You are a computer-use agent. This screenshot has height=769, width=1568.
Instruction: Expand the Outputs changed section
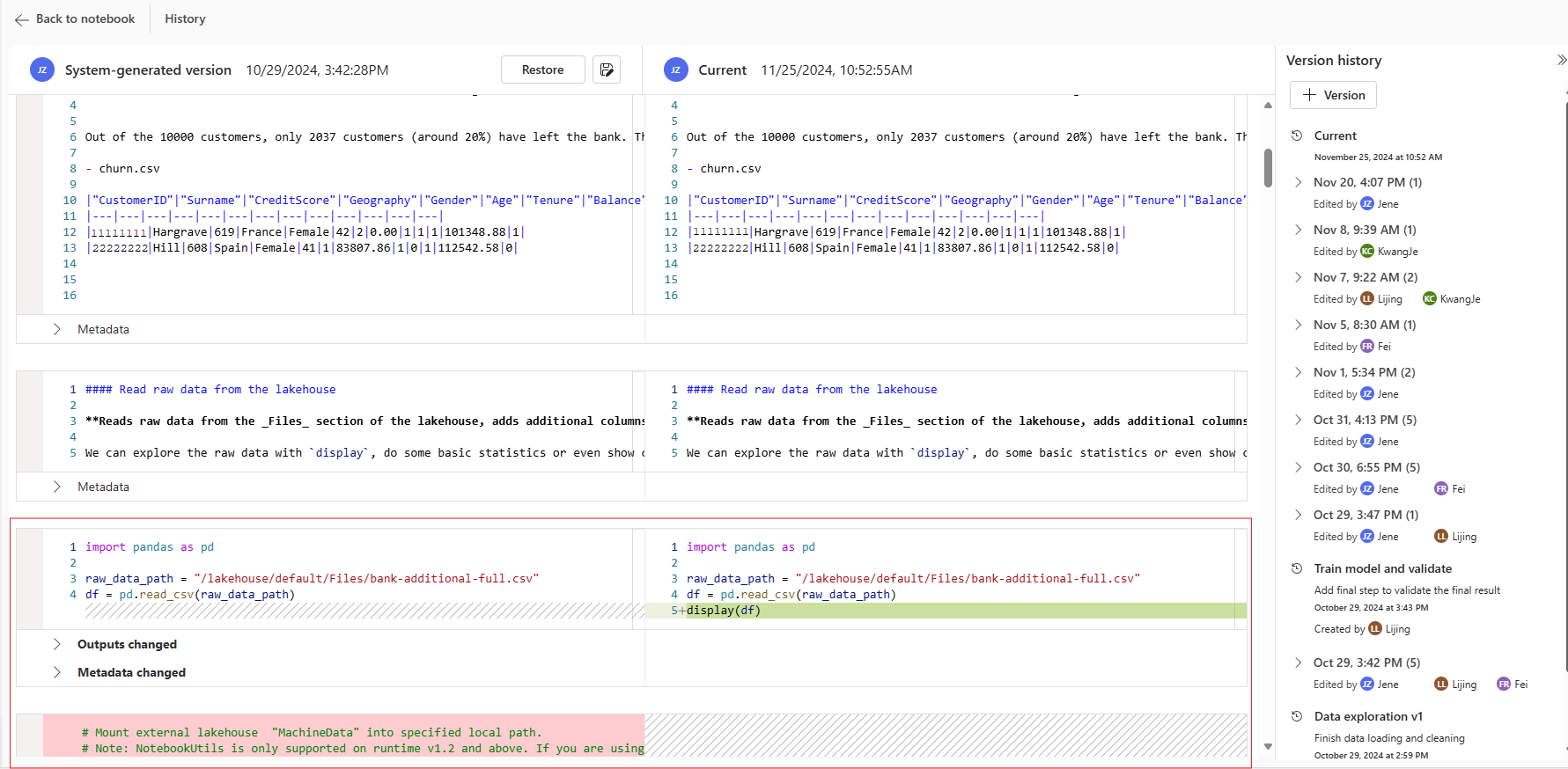click(x=57, y=644)
